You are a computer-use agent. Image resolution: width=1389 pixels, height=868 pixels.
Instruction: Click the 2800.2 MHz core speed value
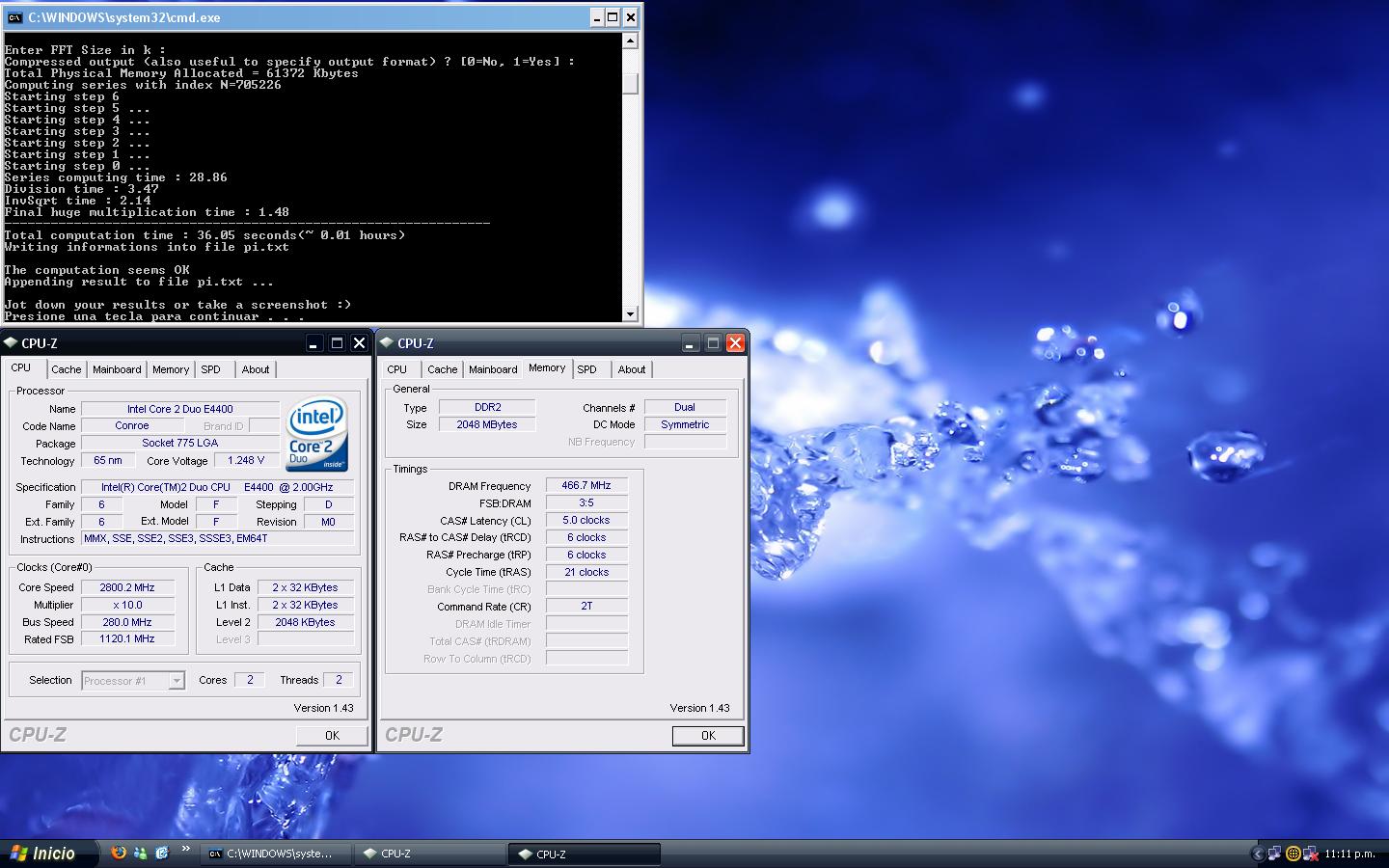tap(127, 587)
